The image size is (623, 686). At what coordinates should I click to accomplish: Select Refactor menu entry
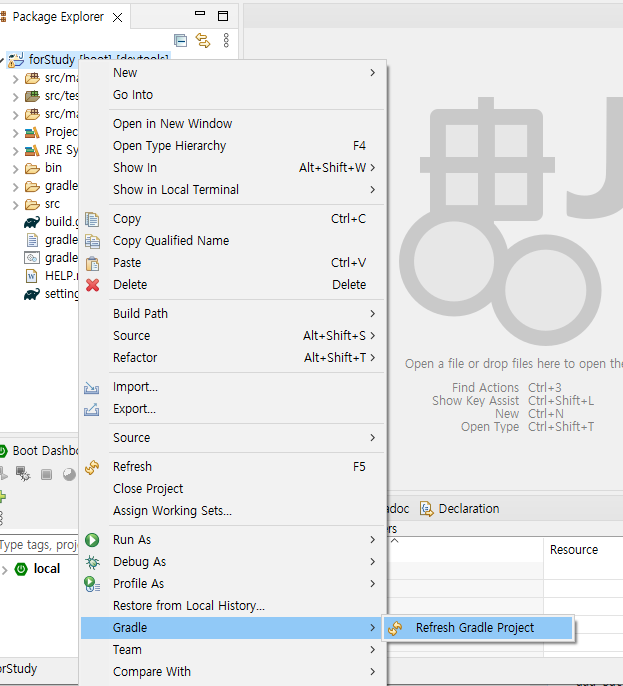(233, 358)
